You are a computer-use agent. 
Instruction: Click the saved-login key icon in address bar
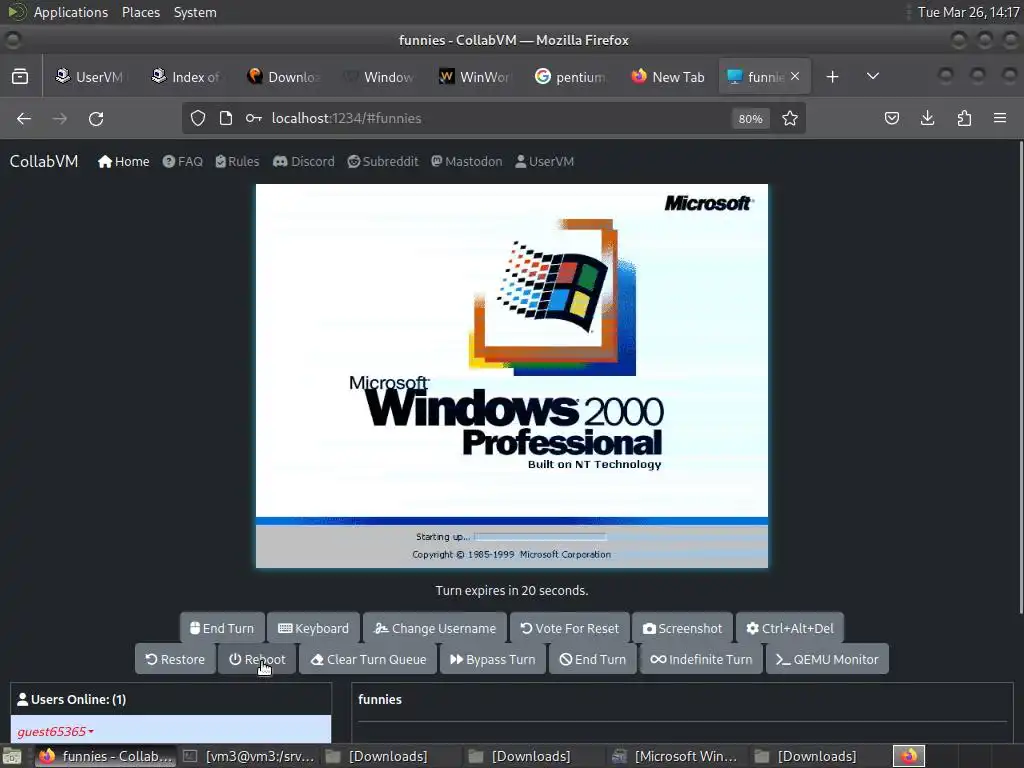253,118
